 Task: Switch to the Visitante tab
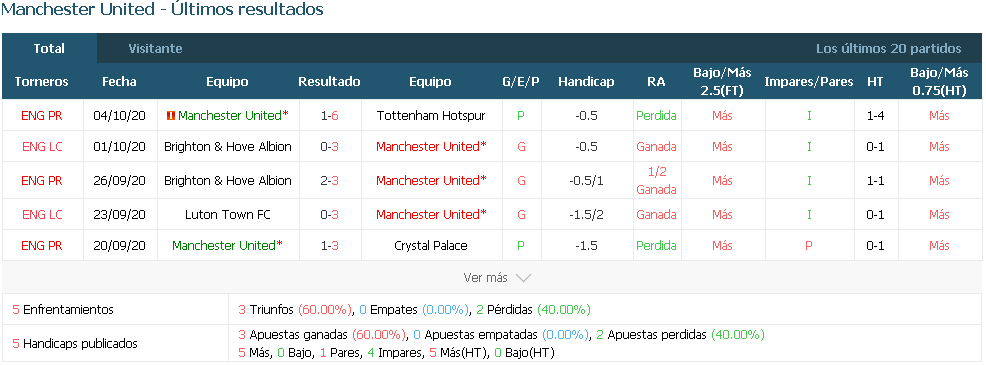[x=155, y=48]
